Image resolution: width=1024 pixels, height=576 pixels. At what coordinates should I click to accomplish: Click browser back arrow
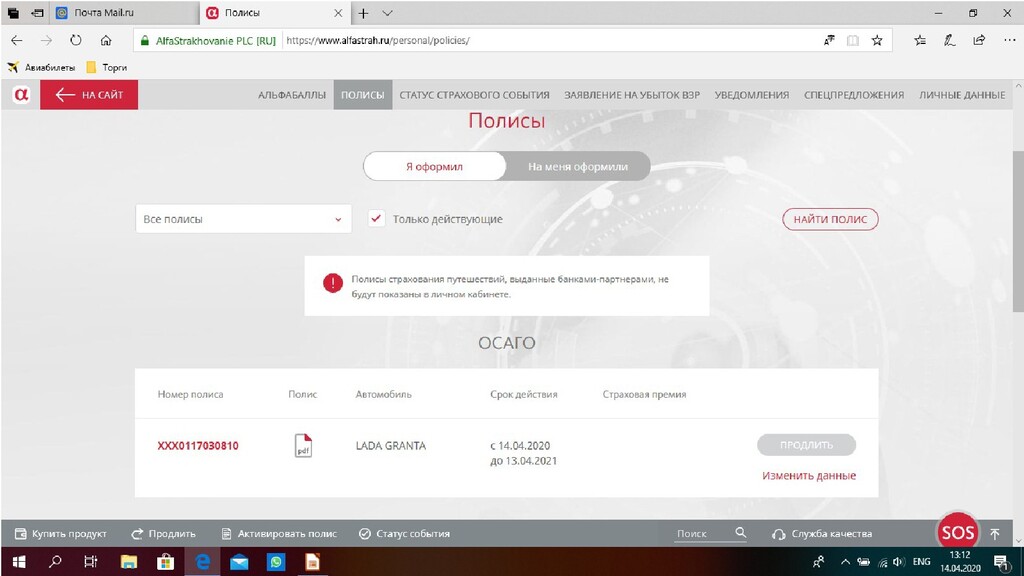[x=17, y=40]
